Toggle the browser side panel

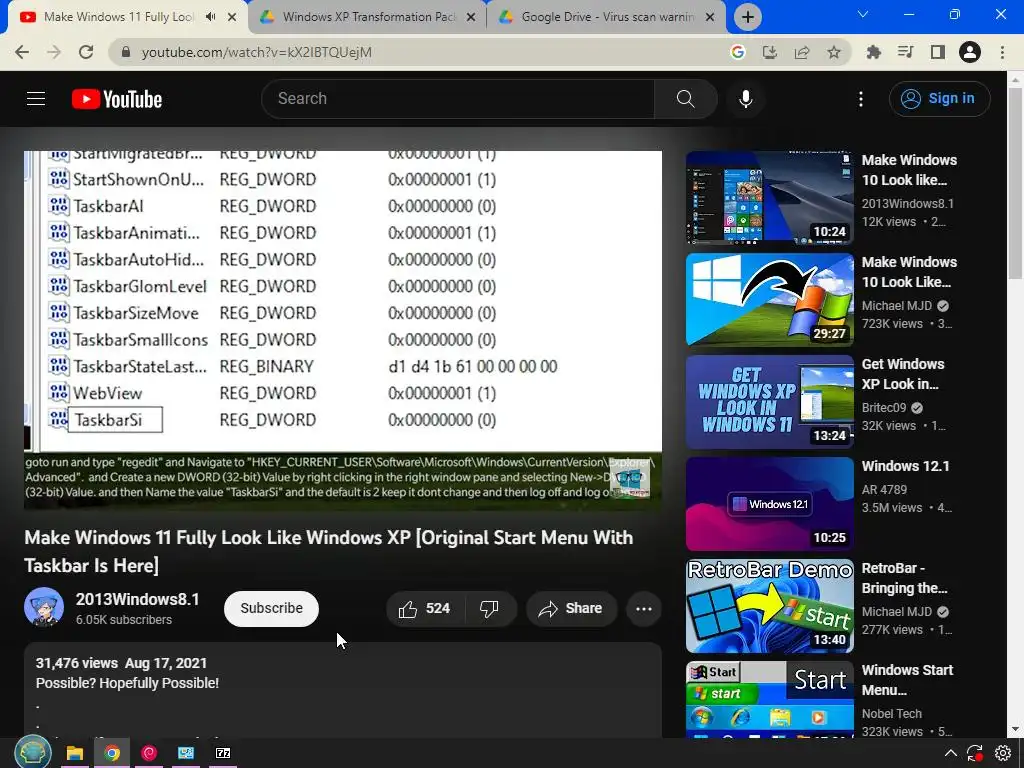938,52
